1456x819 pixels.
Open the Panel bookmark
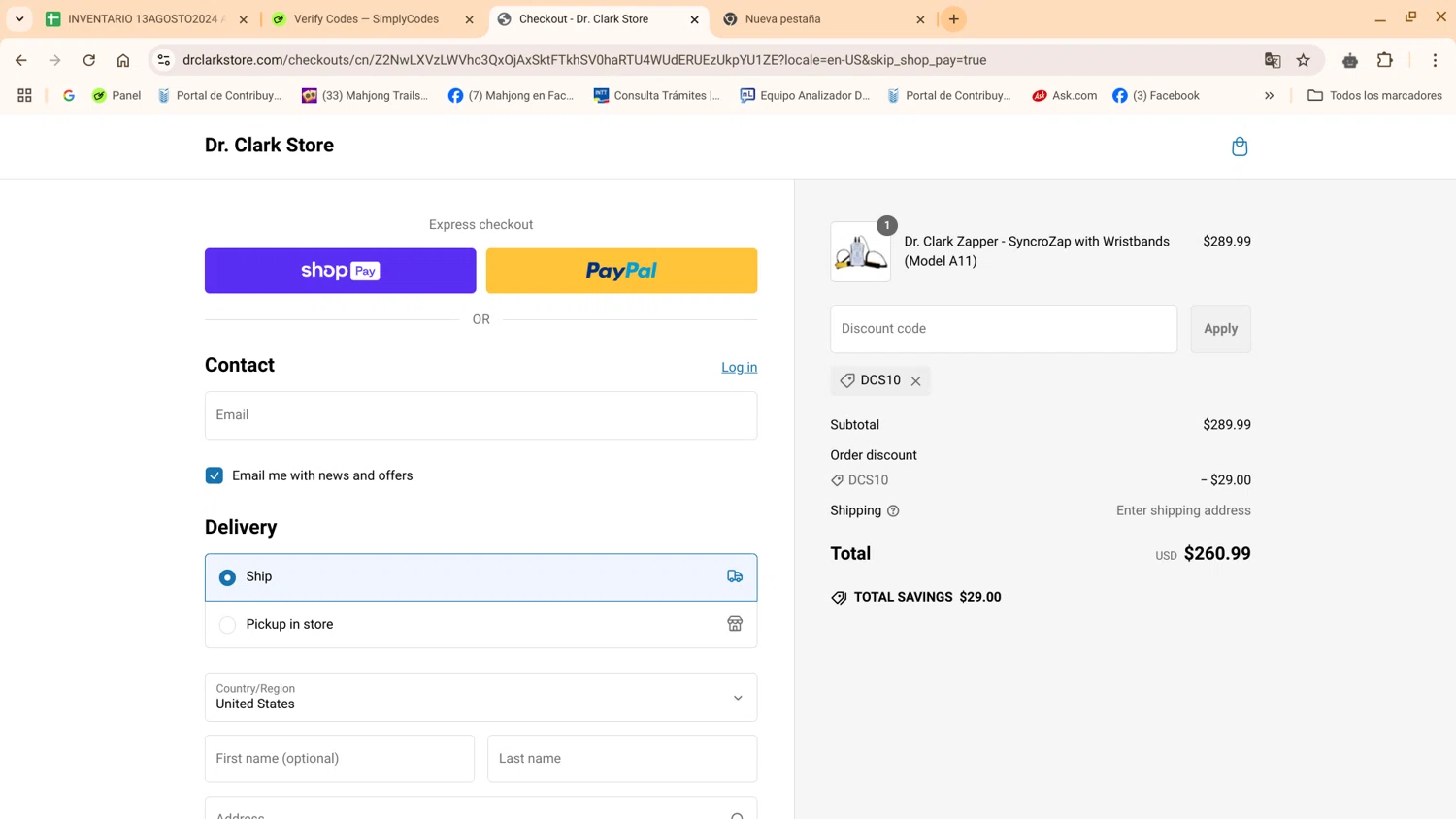point(116,95)
